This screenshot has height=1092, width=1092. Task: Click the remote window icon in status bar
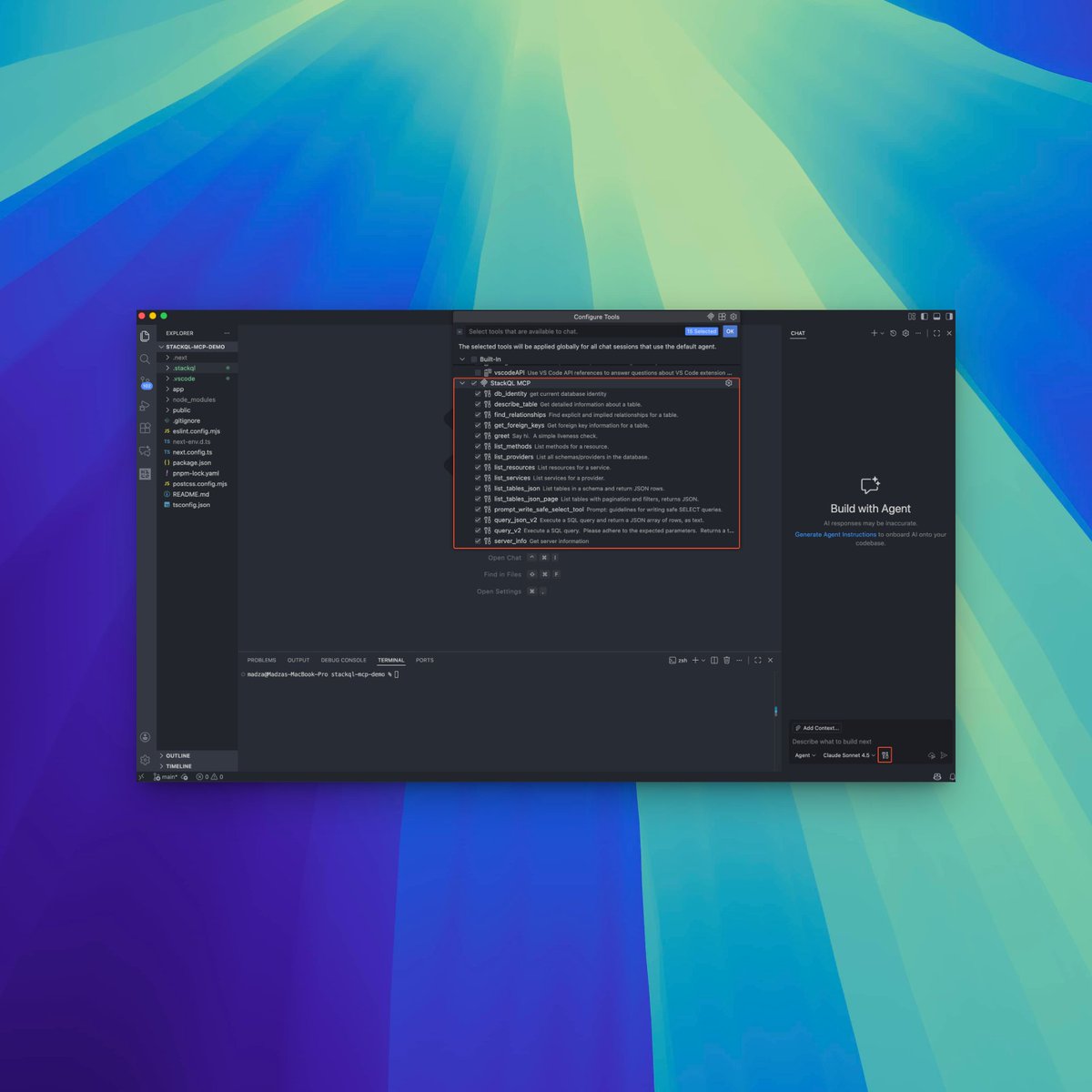pyautogui.click(x=142, y=777)
